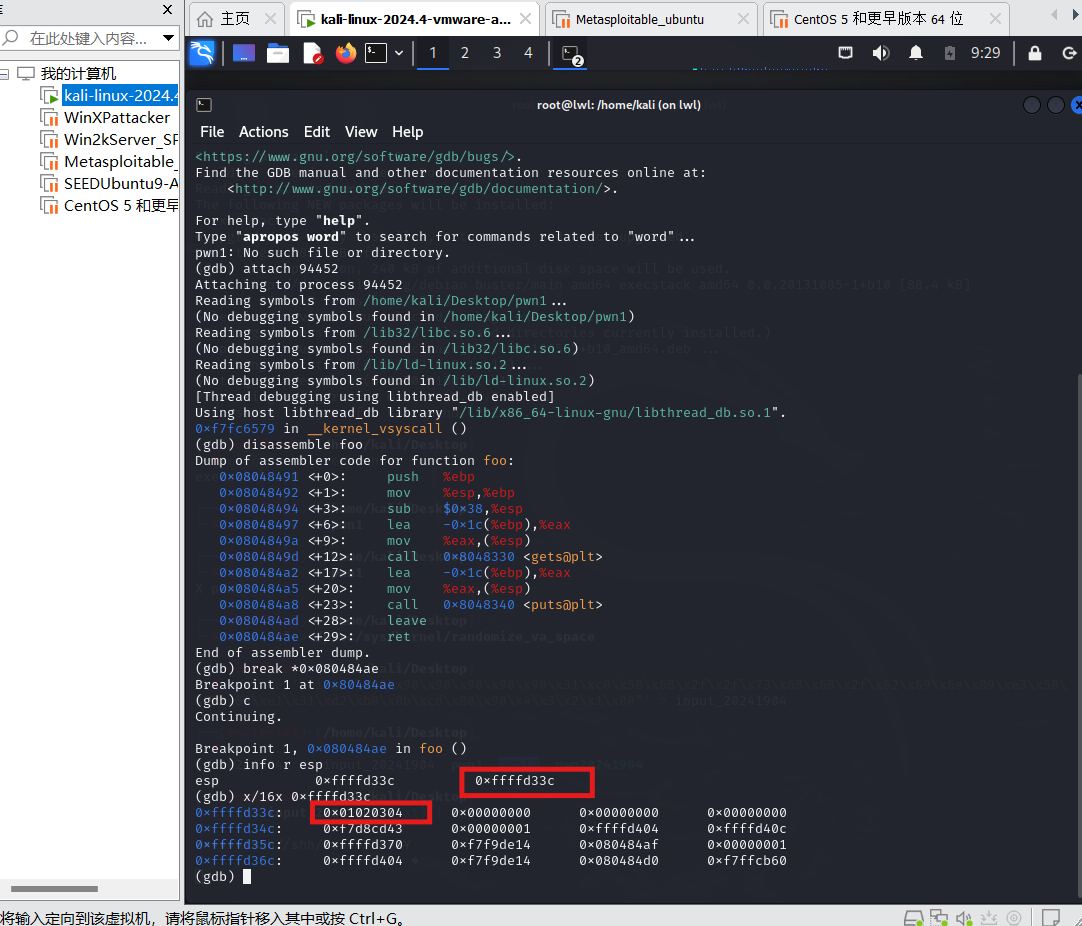Select 我的计算机 in the library tree
The image size is (1082, 926).
[77, 74]
